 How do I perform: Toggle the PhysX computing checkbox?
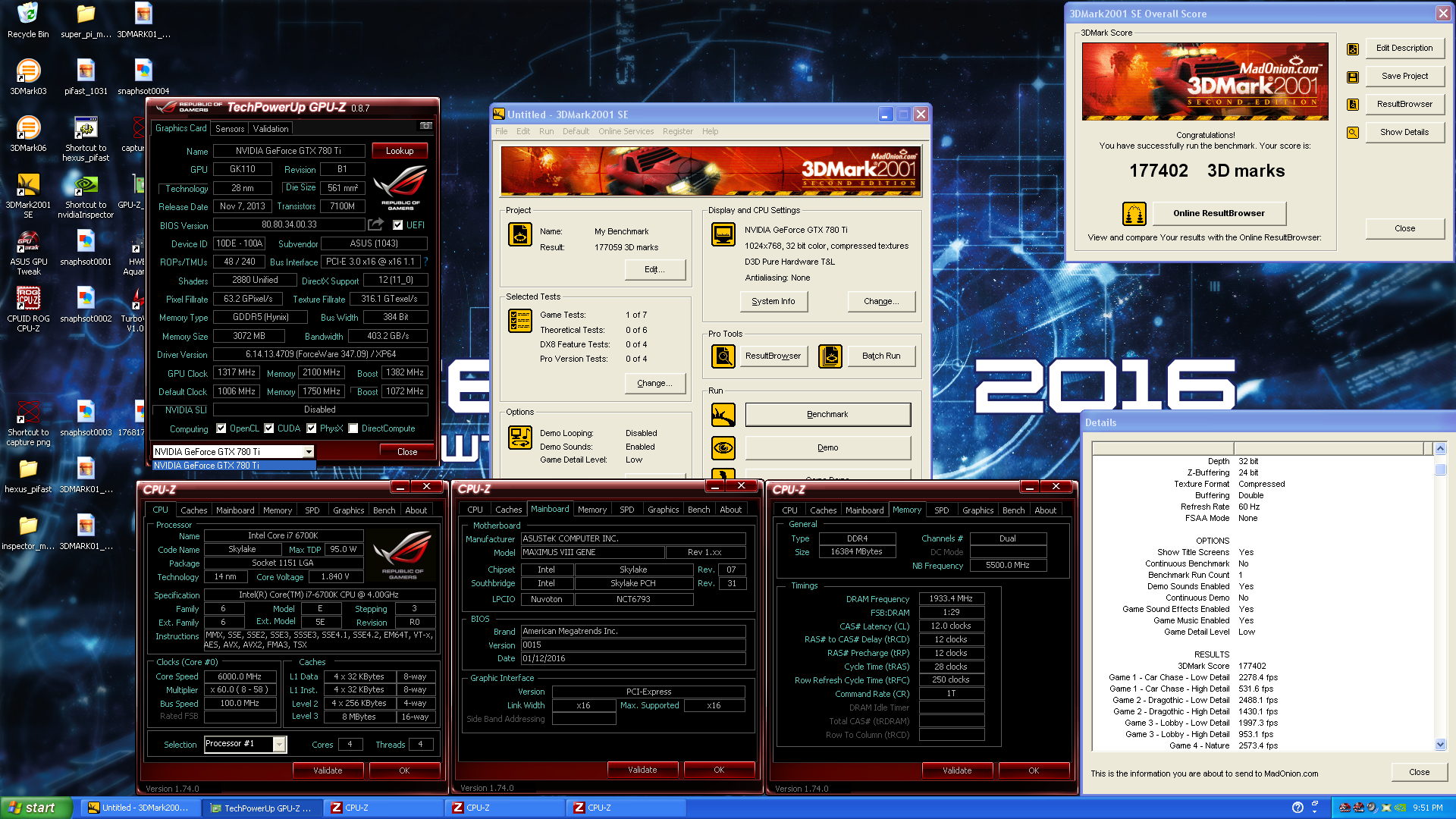pos(311,428)
